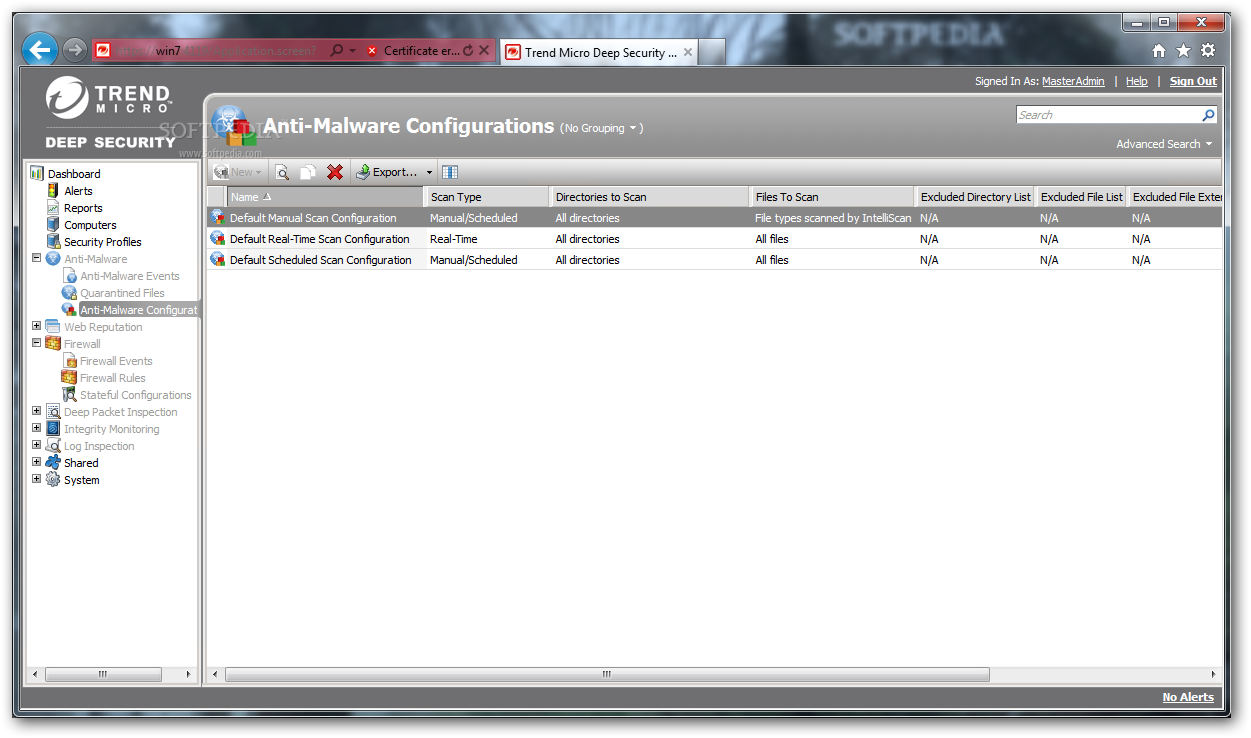Click the browser Forward arrow

coord(74,49)
